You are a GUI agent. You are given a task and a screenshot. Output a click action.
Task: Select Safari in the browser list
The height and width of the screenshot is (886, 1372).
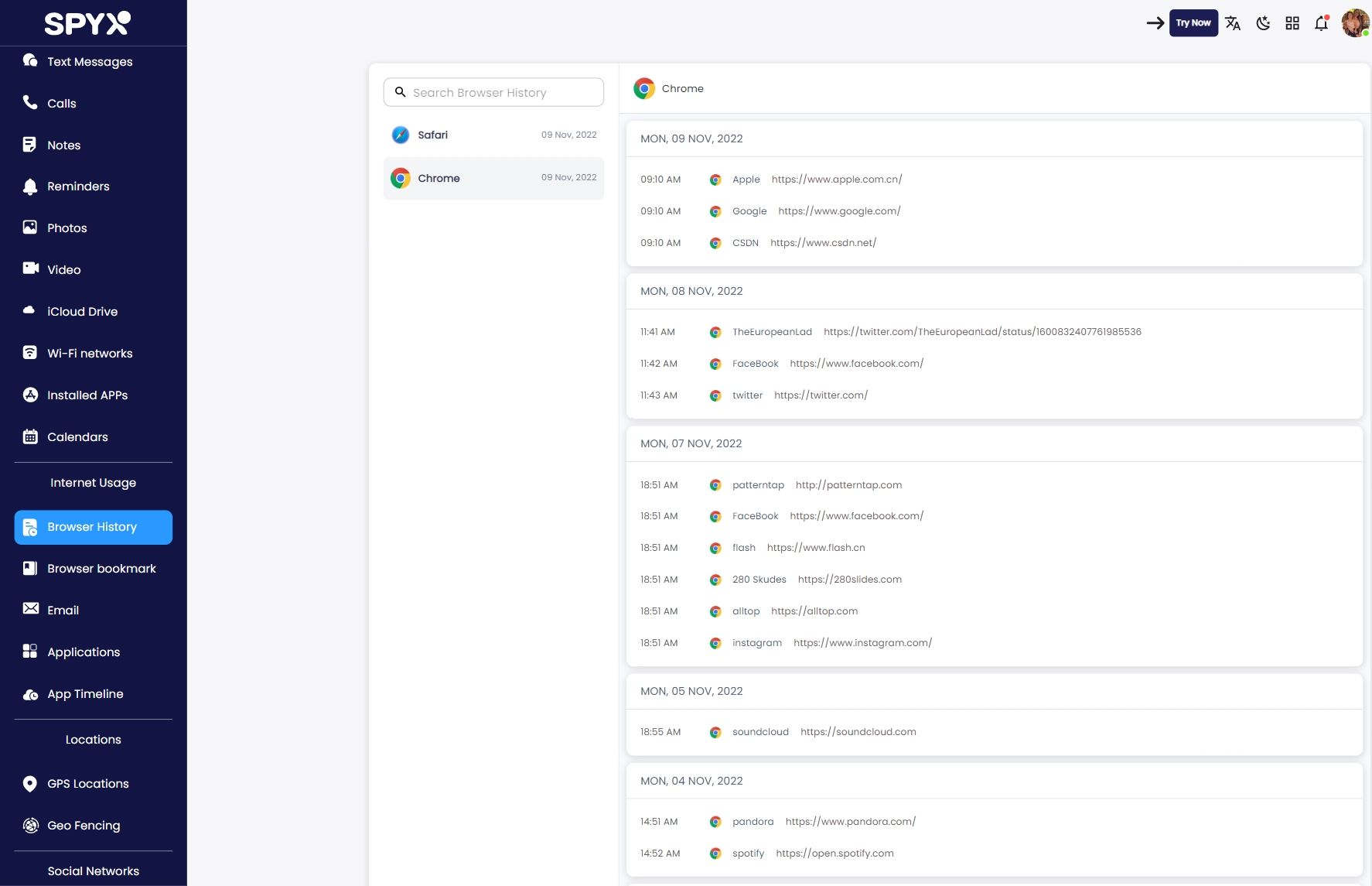493,135
